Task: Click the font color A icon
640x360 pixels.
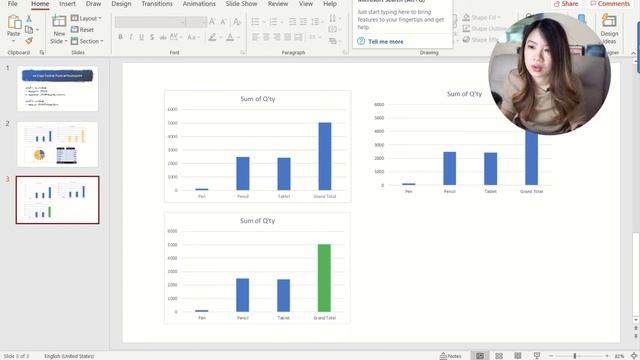Action: pos(230,37)
